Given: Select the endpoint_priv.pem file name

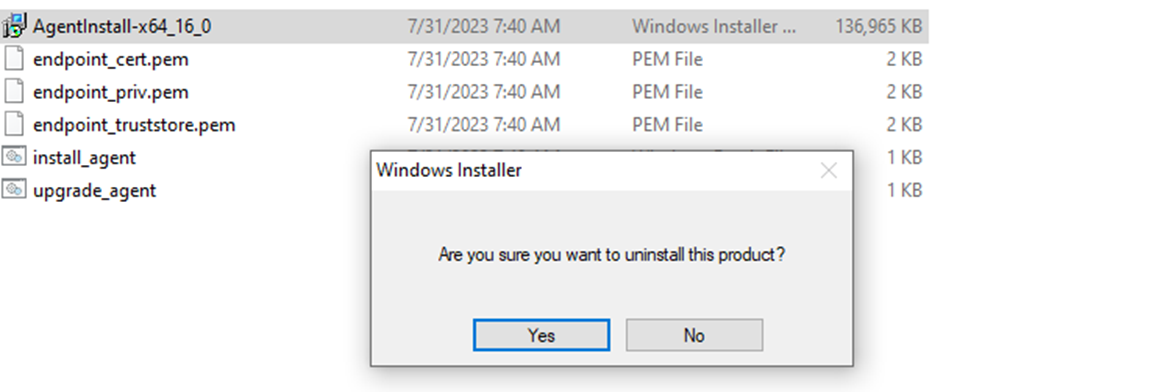Looking at the screenshot, I should tap(111, 92).
